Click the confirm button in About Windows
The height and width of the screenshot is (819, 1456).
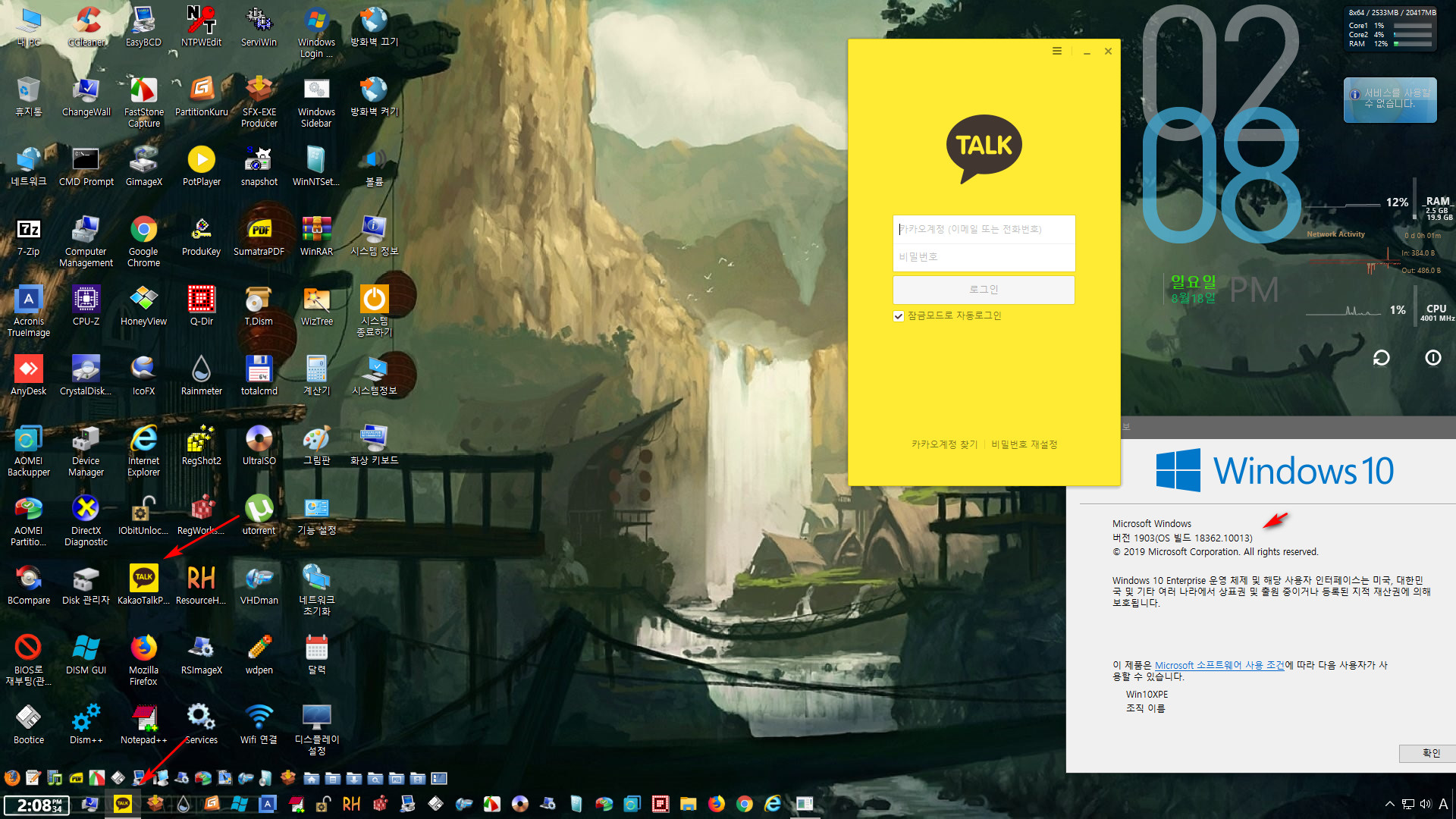[x=1430, y=753]
